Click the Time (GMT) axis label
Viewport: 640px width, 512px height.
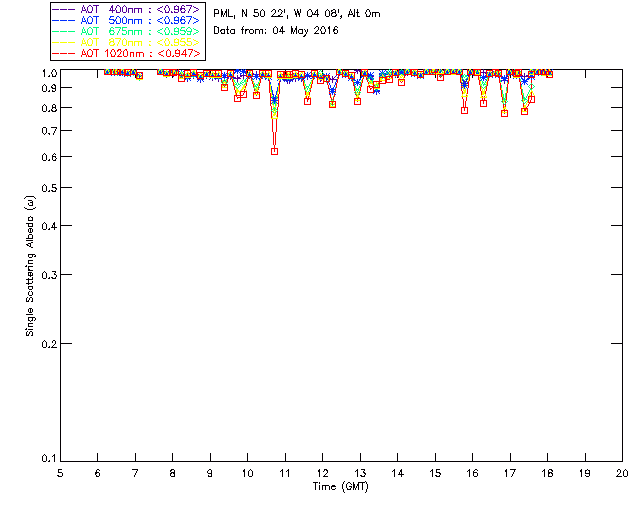point(340,487)
